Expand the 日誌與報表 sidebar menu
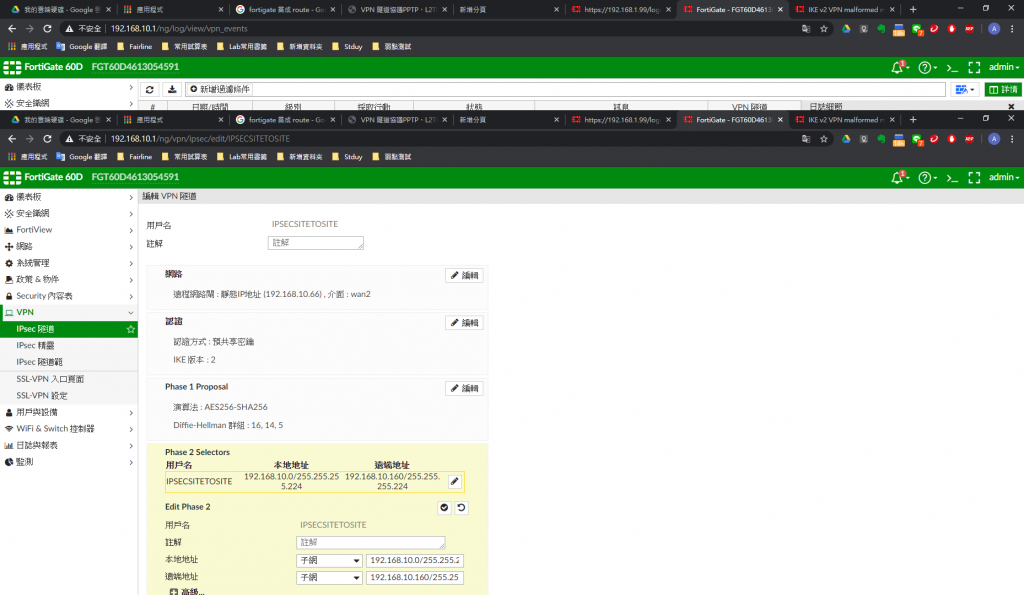Screen dimensions: 1024x595 point(69,445)
